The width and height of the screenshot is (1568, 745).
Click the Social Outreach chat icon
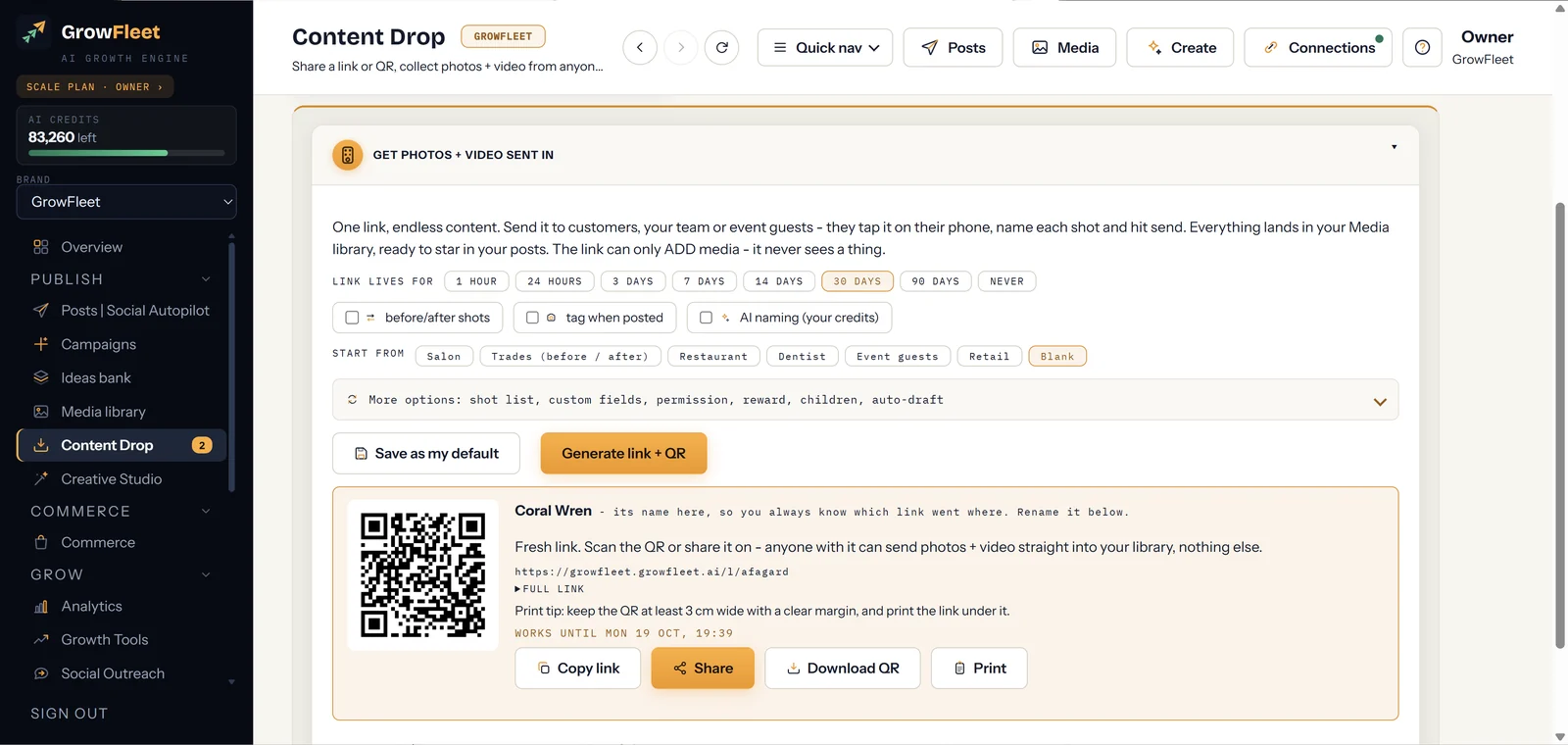coord(41,673)
